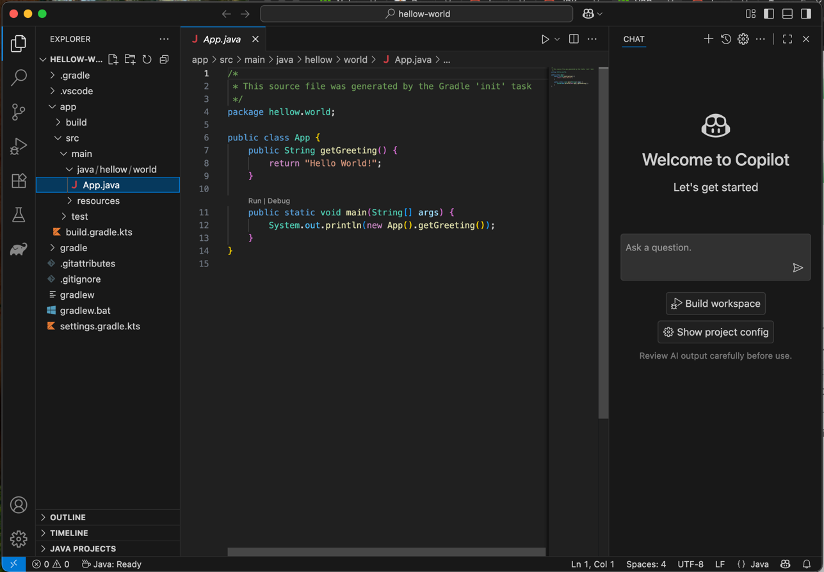Viewport: 824px width, 572px height.
Task: Click the split editor right icon
Action: pyautogui.click(x=574, y=39)
